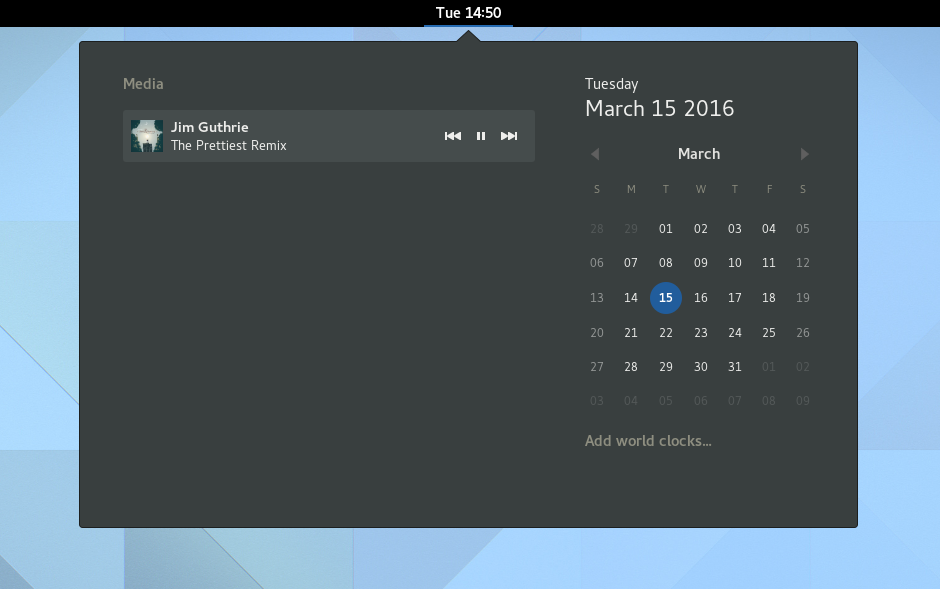Select Sunday 06 in the second week row
Image resolution: width=940 pixels, height=589 pixels.
pyautogui.click(x=596, y=263)
